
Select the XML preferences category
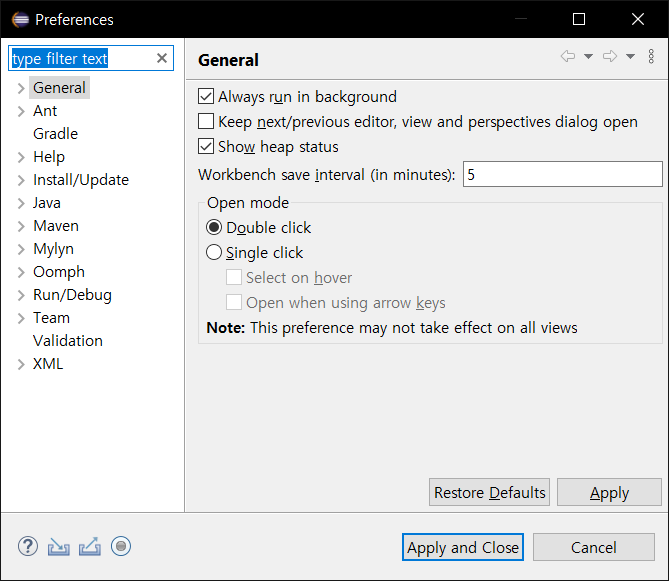(48, 364)
